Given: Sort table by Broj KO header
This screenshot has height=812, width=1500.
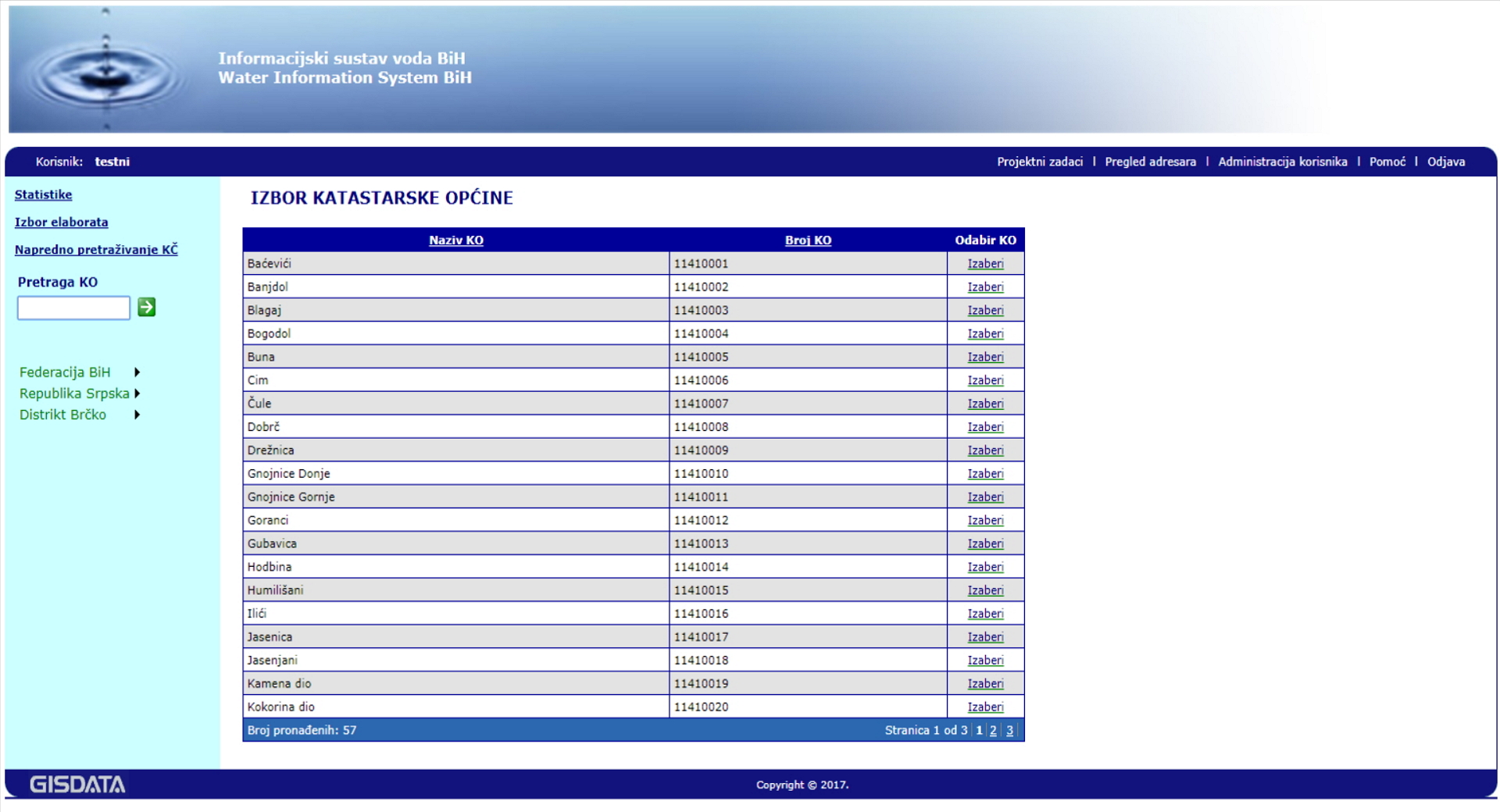Looking at the screenshot, I should pyautogui.click(x=808, y=240).
